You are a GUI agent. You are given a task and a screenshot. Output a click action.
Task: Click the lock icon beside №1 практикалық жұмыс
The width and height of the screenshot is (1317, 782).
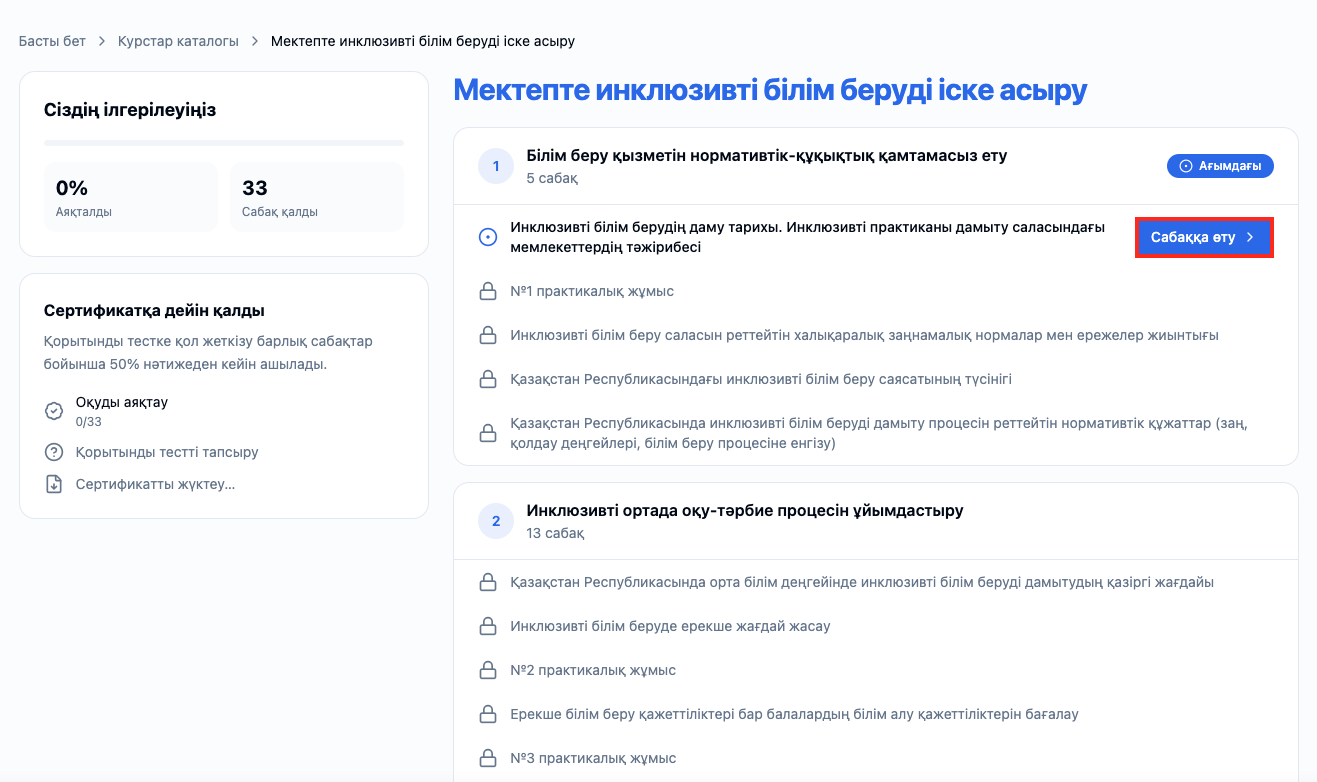(488, 291)
